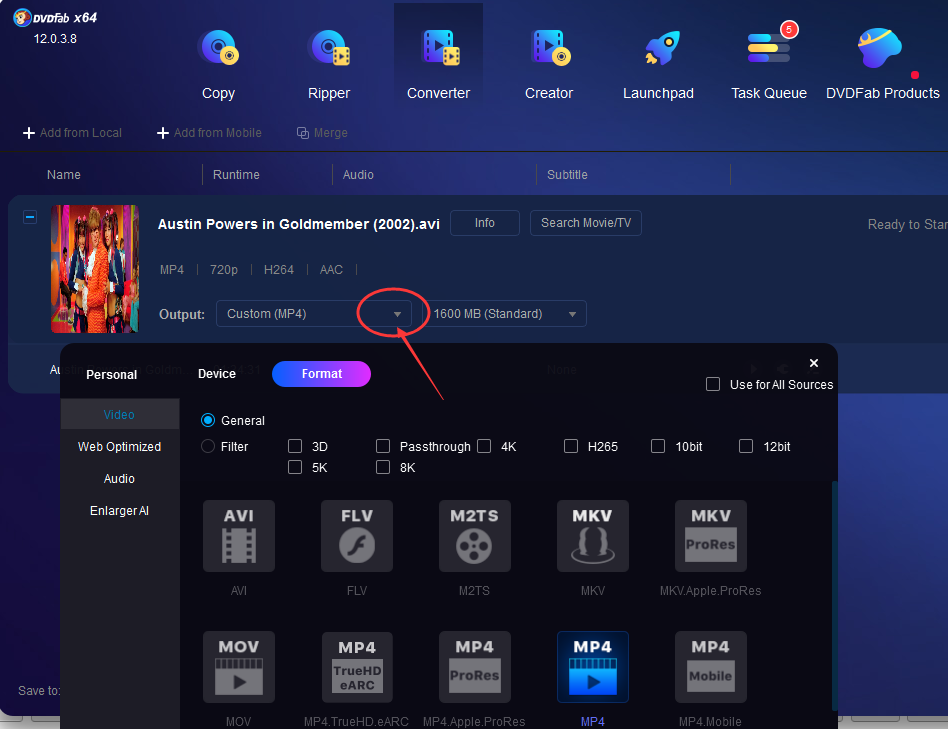Viewport: 948px width, 729px height.
Task: Select the Format tab
Action: [322, 374]
